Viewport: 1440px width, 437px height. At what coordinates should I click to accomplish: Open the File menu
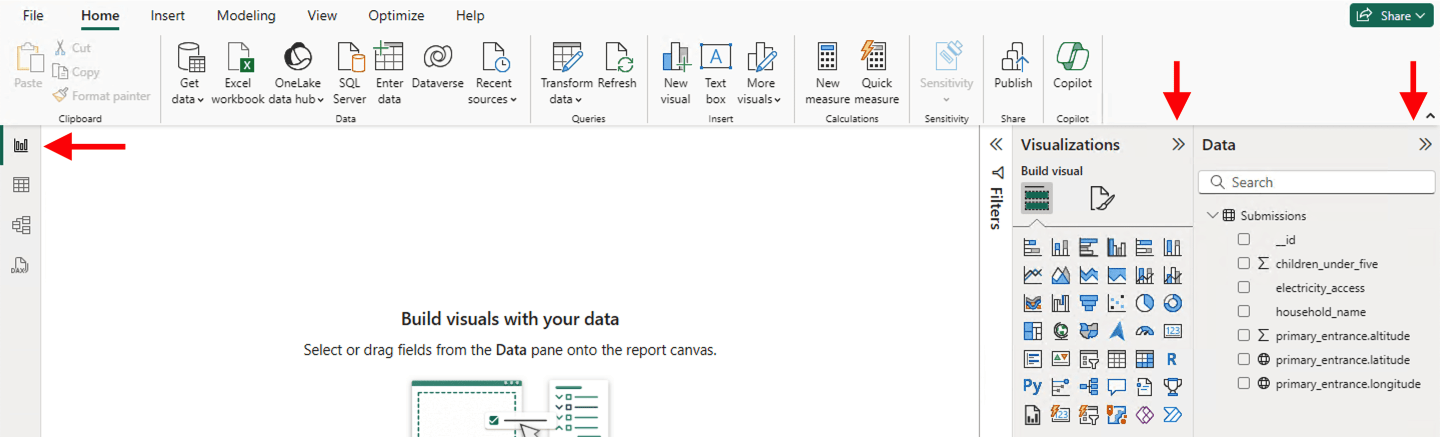(33, 16)
